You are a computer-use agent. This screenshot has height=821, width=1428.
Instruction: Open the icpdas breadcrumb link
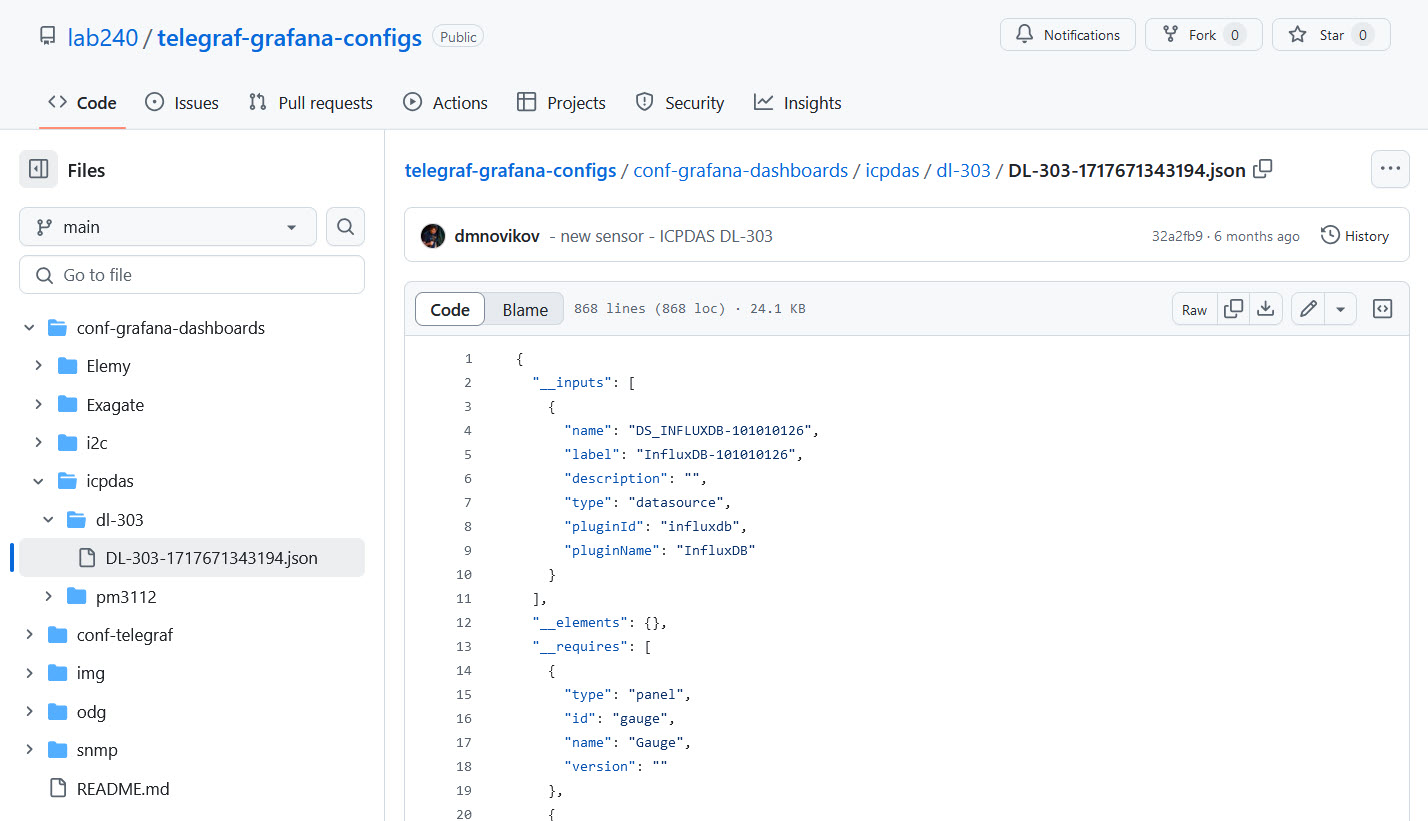point(892,170)
